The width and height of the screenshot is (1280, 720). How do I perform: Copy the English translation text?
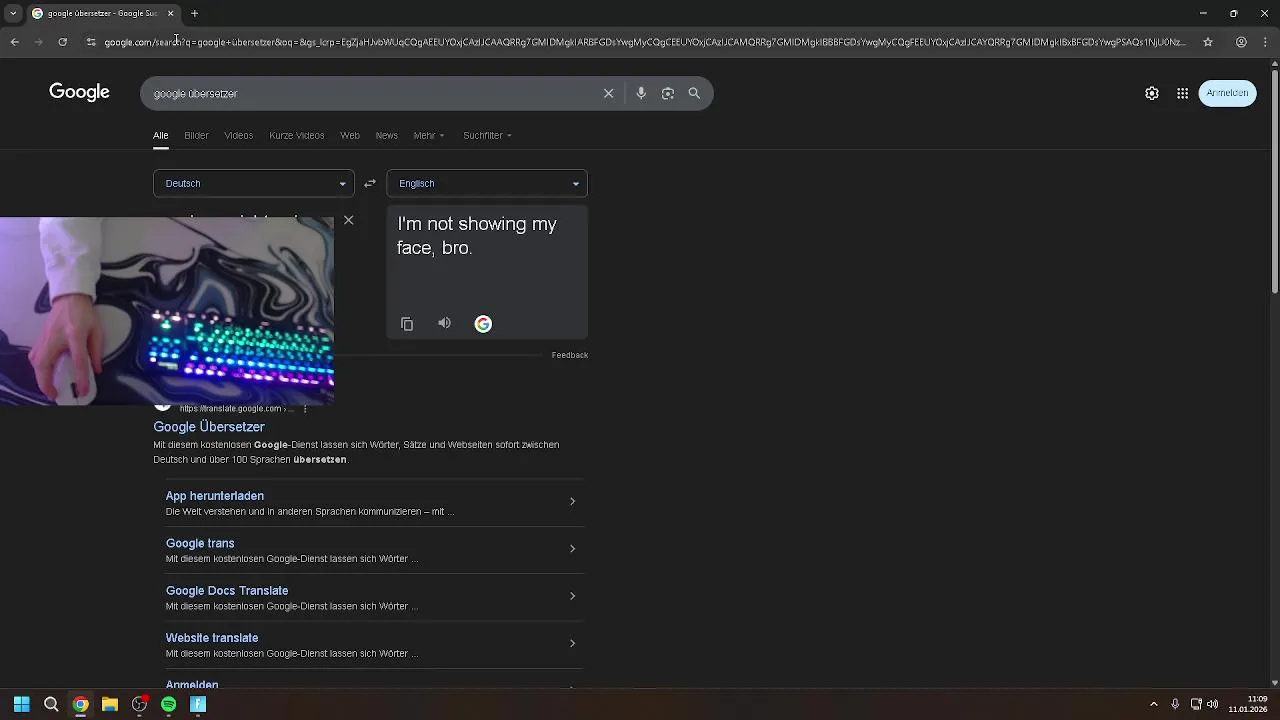[407, 324]
